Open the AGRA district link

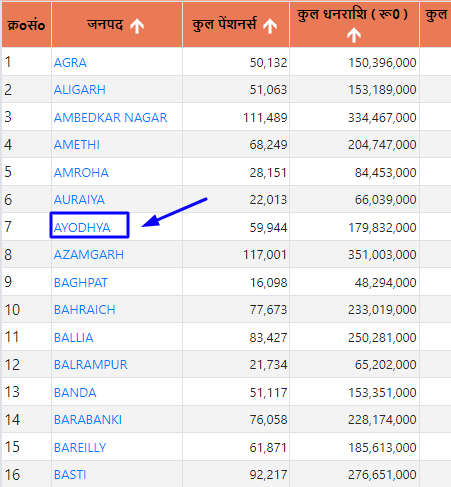point(70,63)
